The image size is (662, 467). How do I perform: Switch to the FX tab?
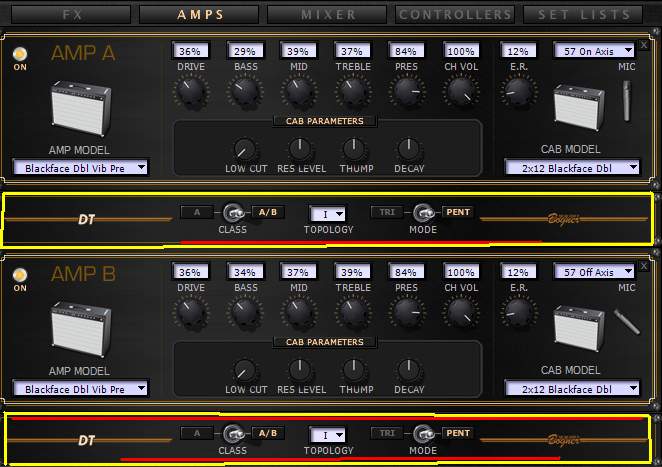pyautogui.click(x=71, y=15)
